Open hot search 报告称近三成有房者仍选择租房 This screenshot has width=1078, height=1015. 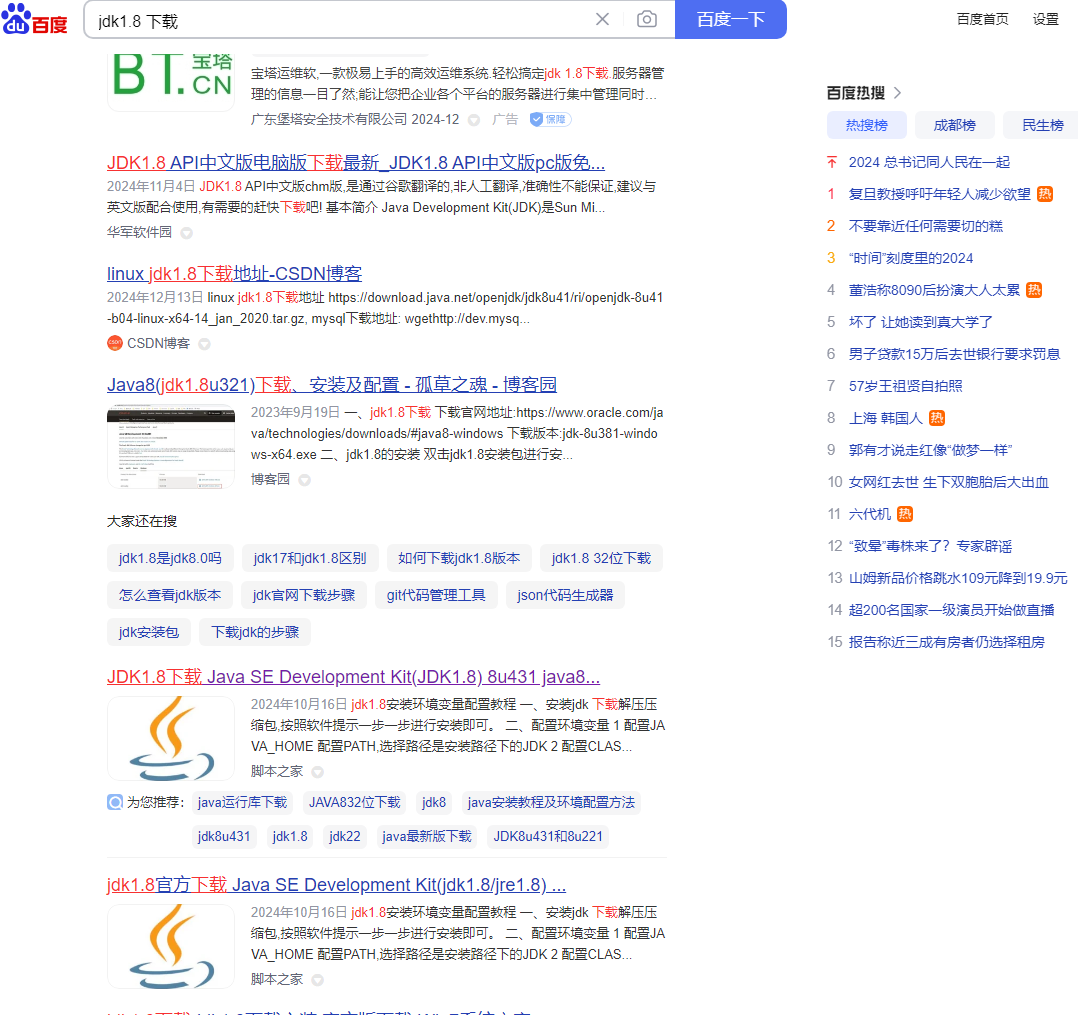click(x=947, y=642)
